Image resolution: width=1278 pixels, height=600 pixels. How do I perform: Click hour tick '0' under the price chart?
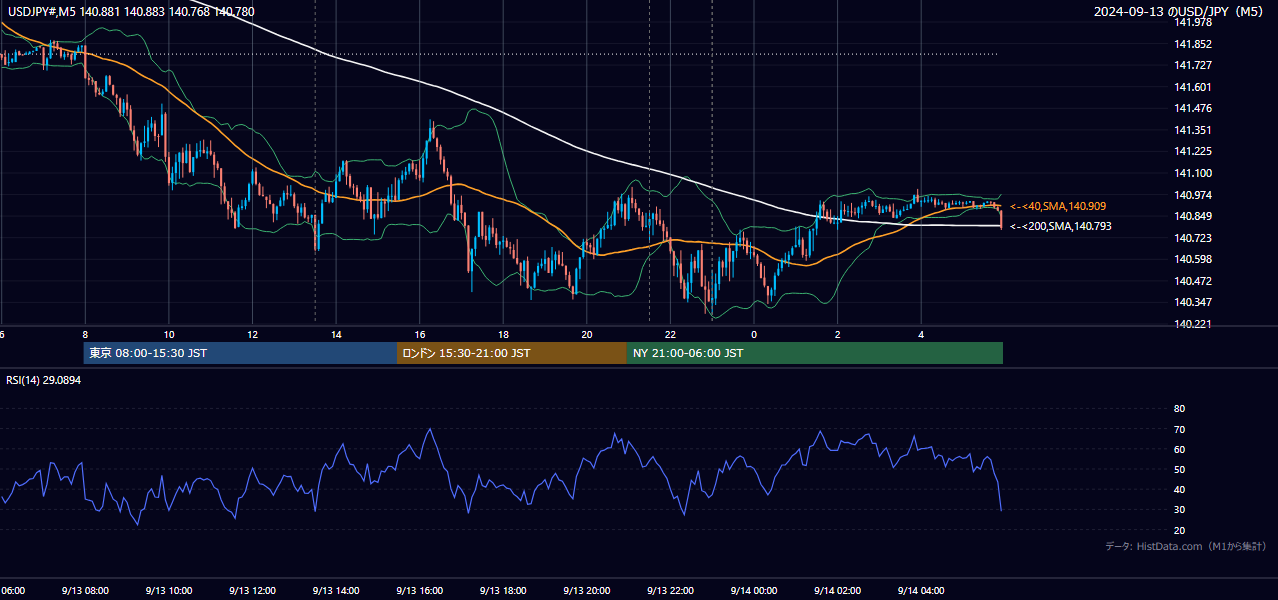tap(754, 334)
